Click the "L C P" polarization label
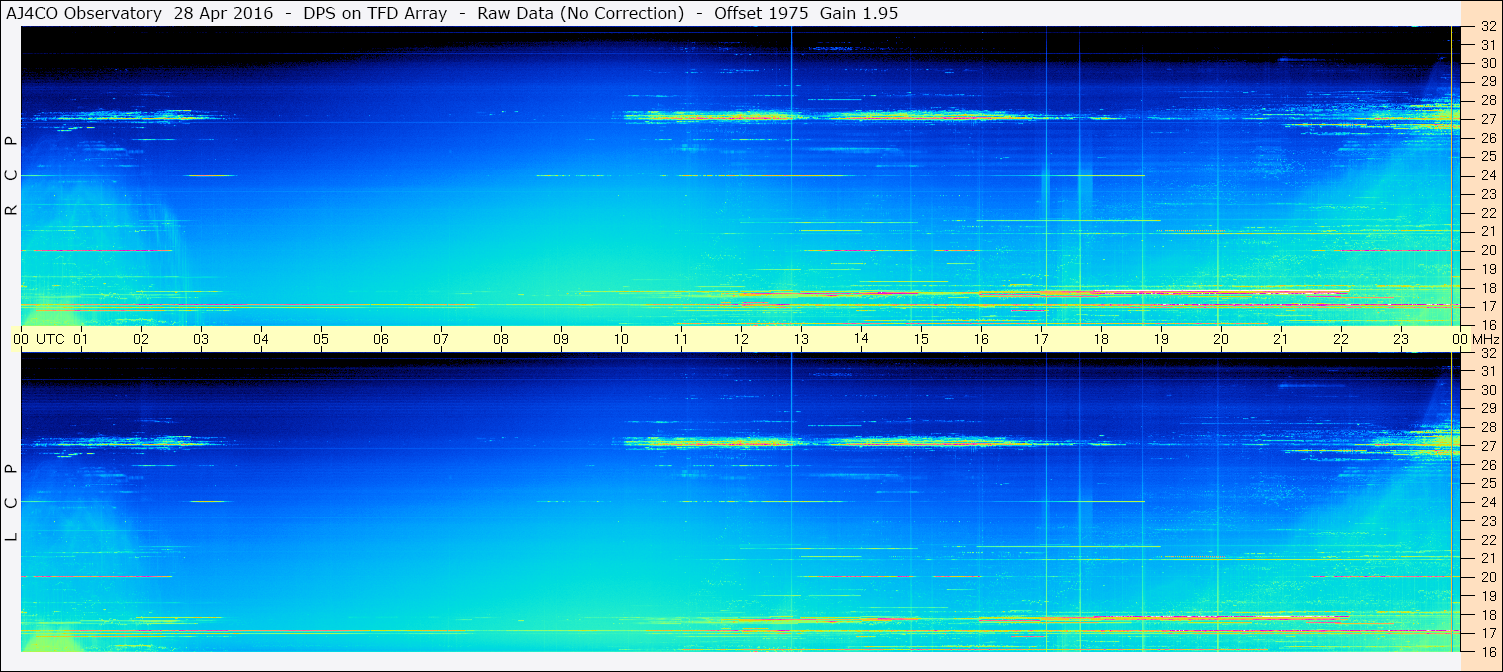Screen dimensions: 1503x672 click(11, 503)
